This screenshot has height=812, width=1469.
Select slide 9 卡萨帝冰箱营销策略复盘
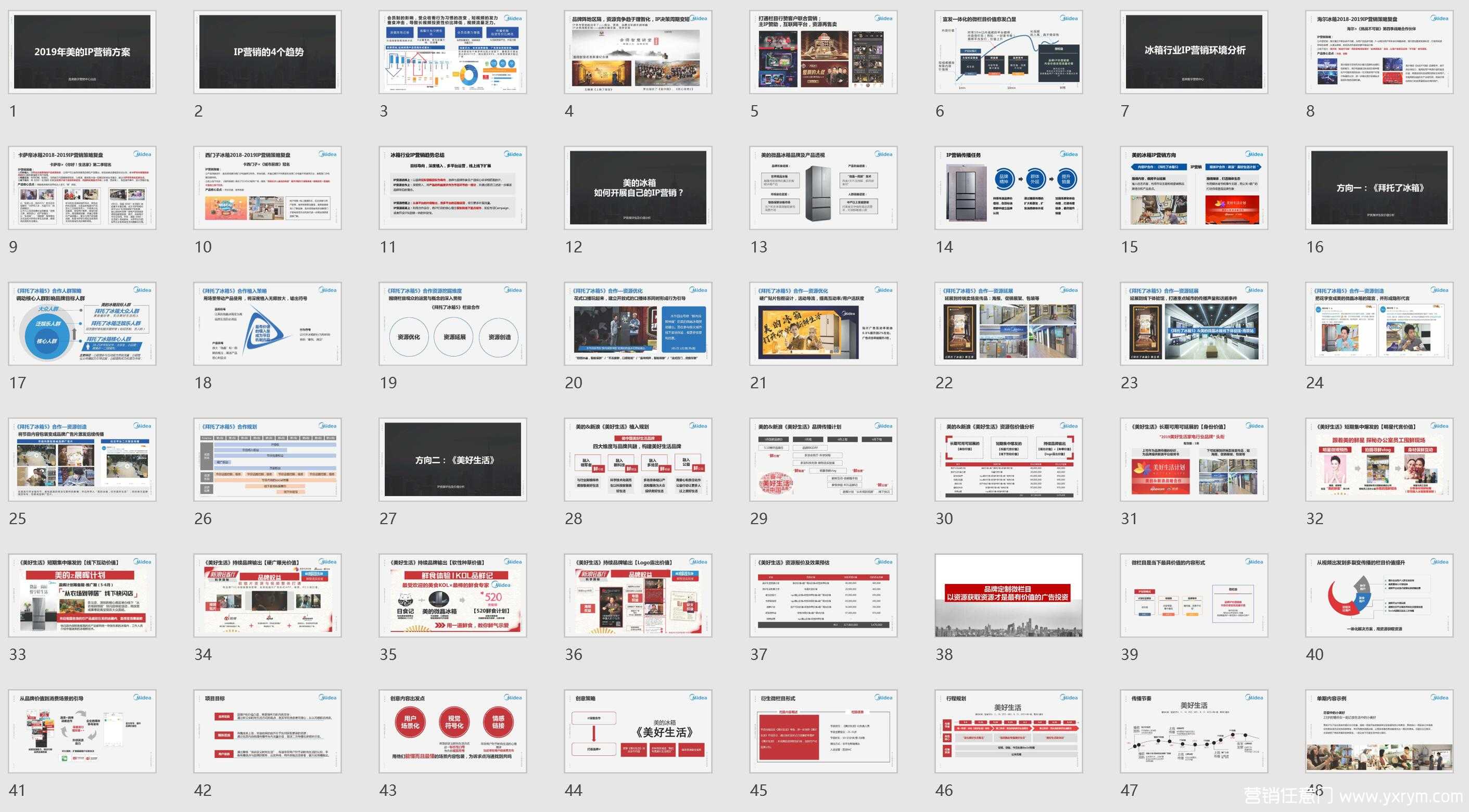82,187
